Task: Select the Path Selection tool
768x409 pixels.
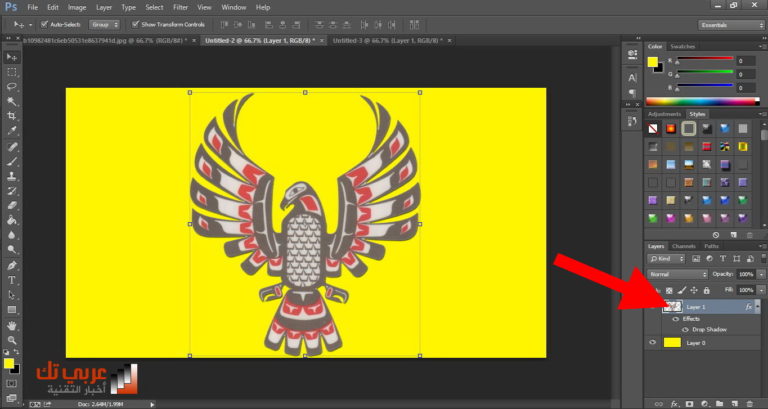Action: (x=12, y=295)
